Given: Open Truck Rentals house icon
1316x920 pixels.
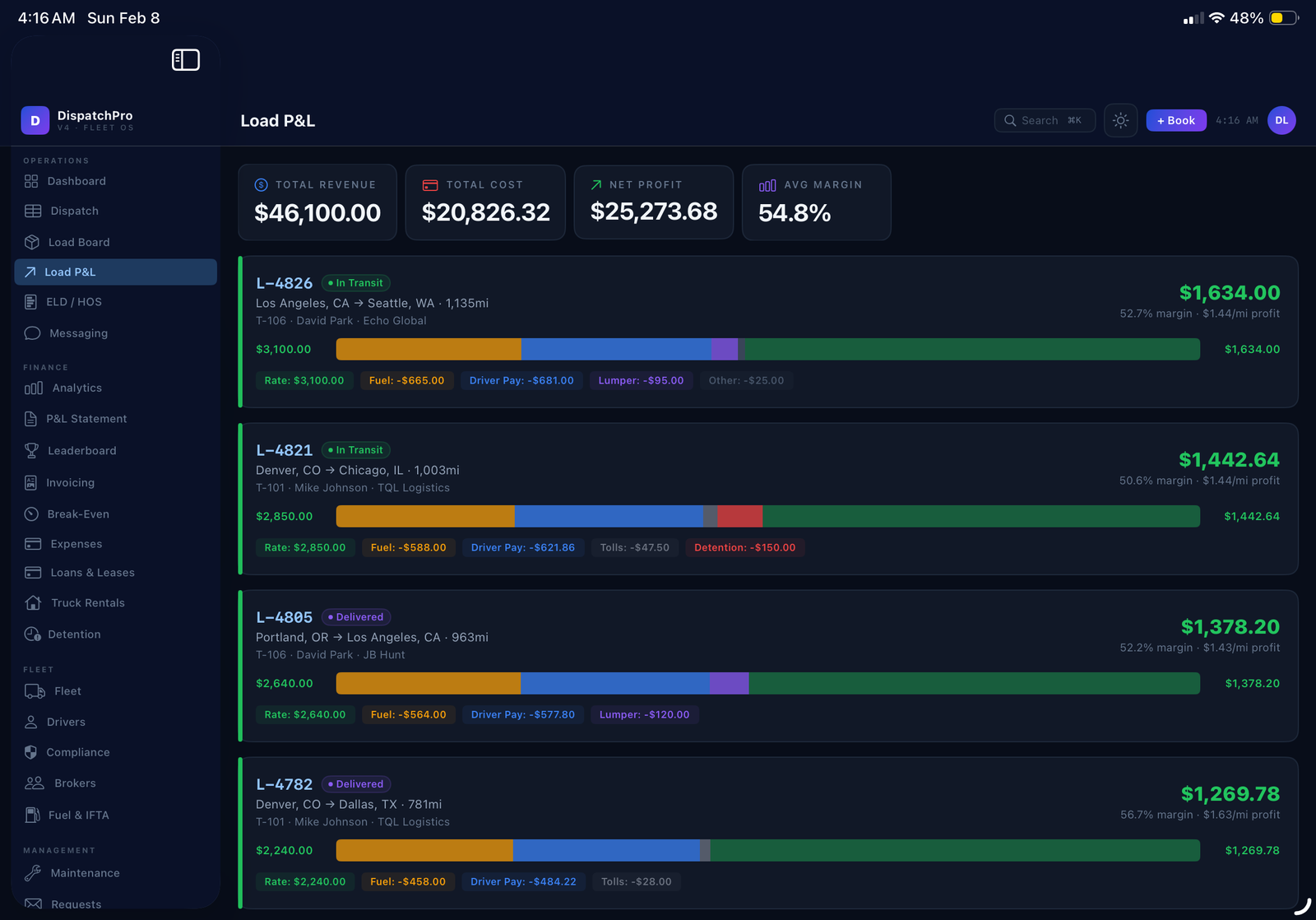Looking at the screenshot, I should click(33, 603).
